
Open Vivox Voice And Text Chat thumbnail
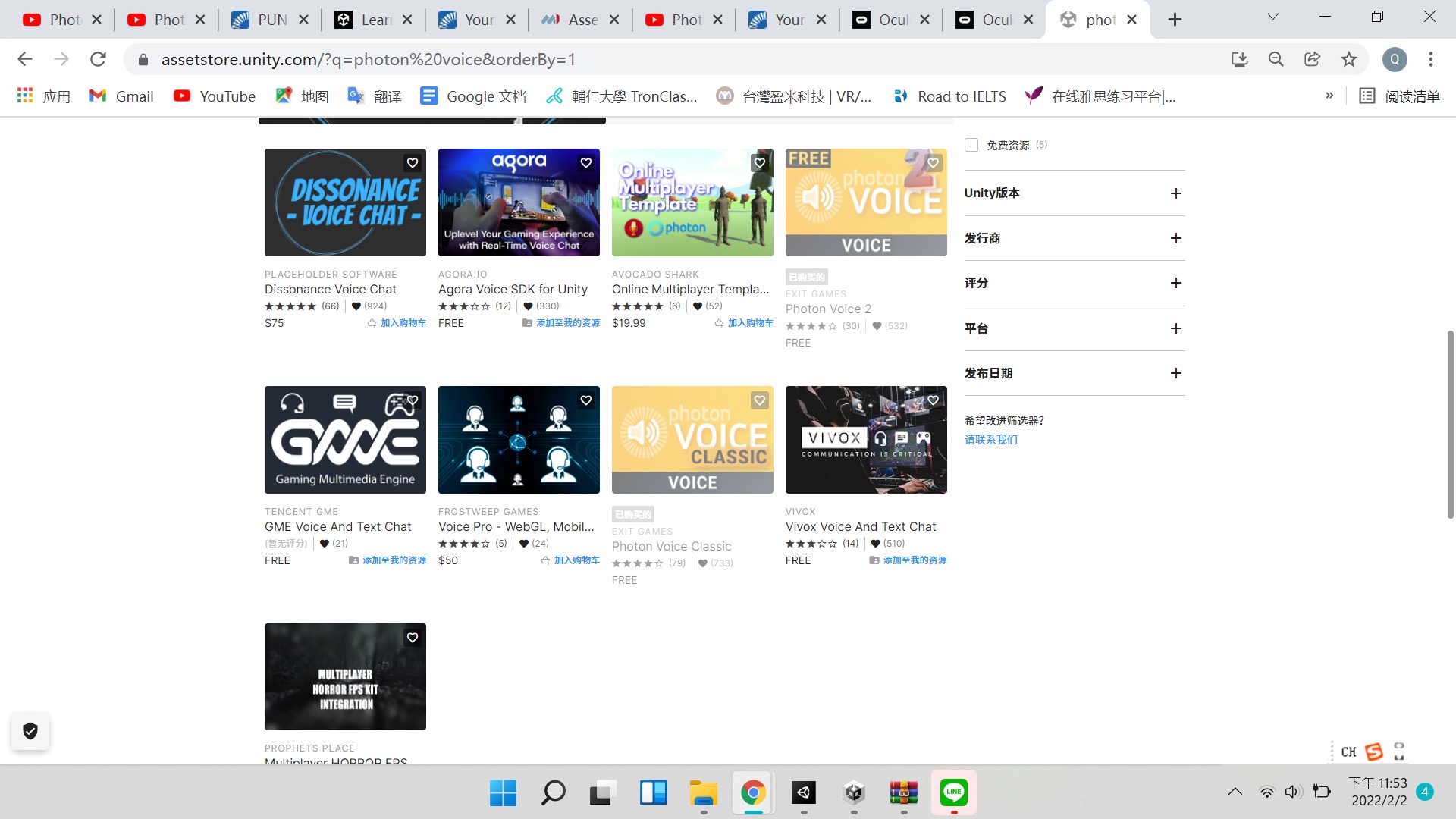866,440
